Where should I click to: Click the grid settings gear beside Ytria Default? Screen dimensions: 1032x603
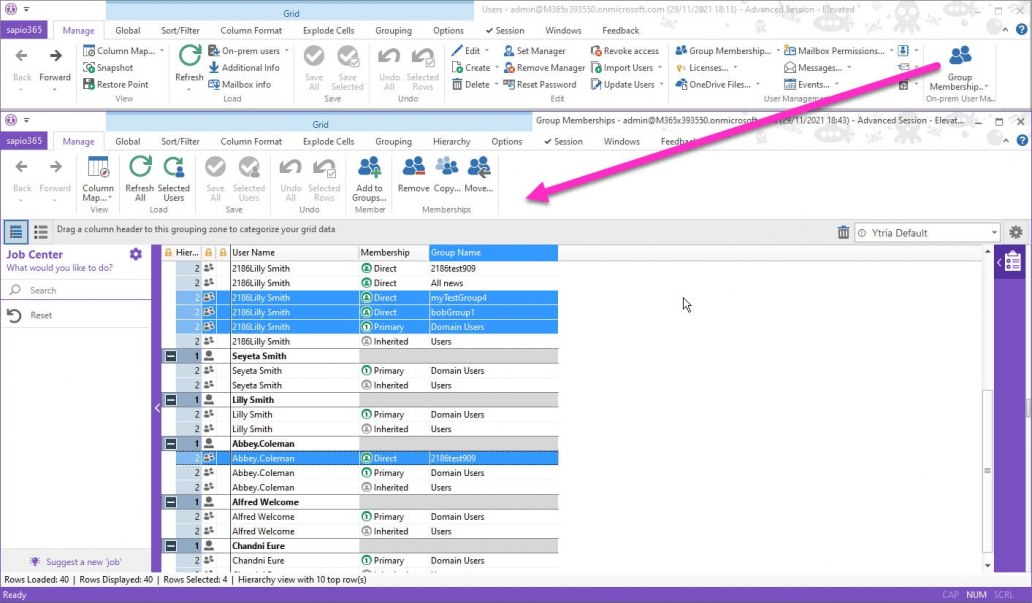point(1016,232)
